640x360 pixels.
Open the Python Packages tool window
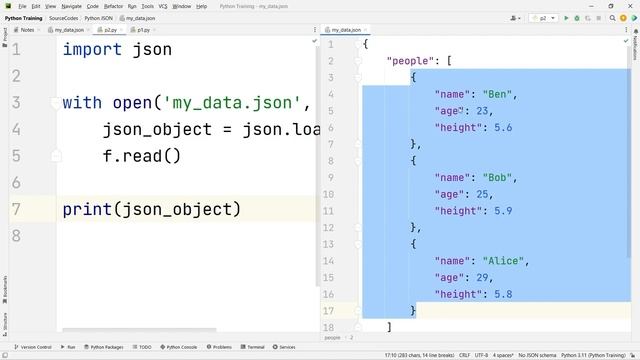click(104, 347)
